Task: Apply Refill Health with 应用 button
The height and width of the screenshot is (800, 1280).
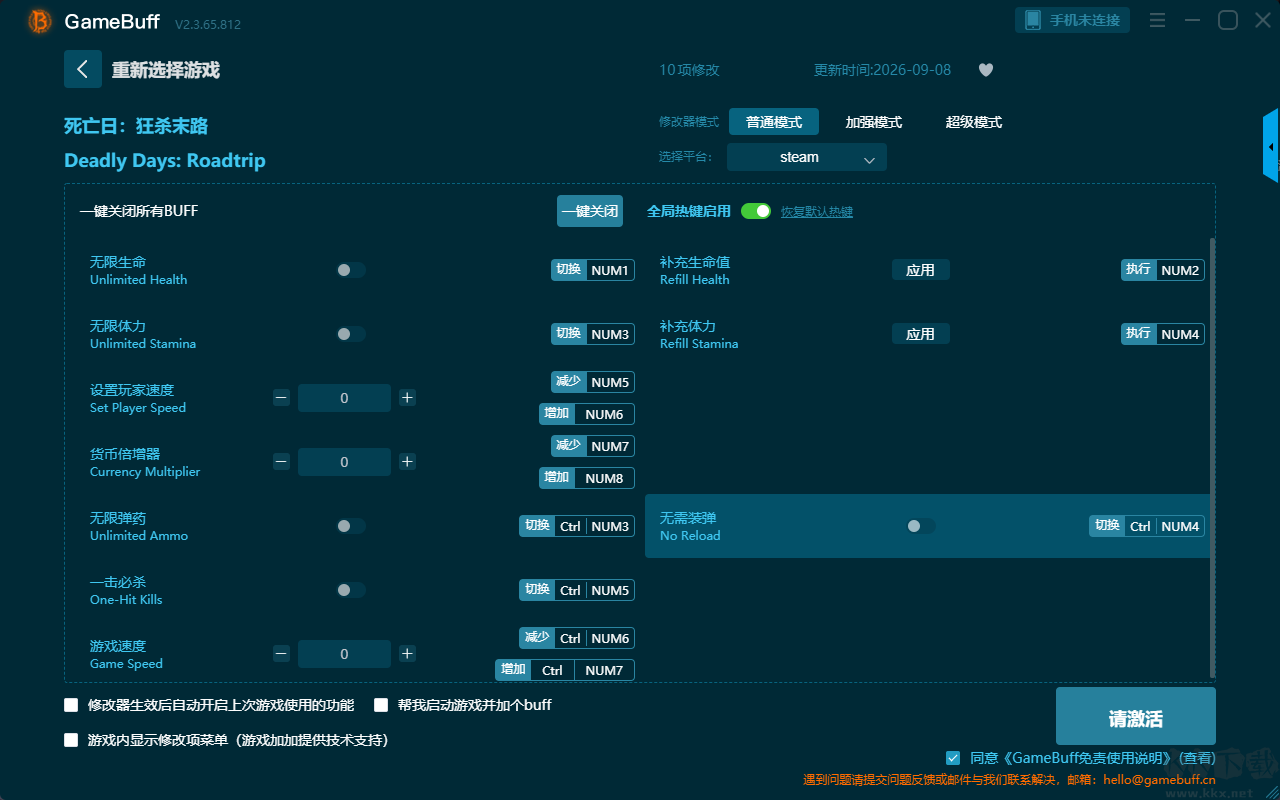Action: tap(921, 270)
